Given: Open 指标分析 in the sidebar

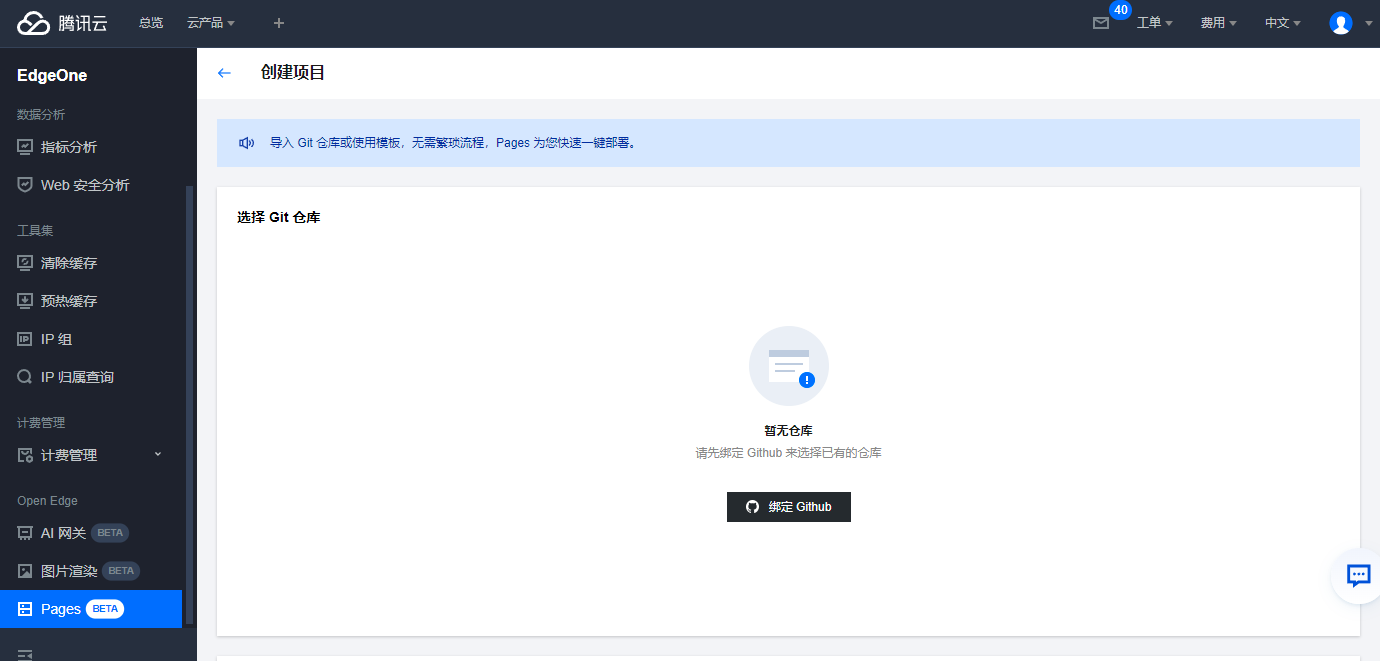Looking at the screenshot, I should tap(69, 147).
